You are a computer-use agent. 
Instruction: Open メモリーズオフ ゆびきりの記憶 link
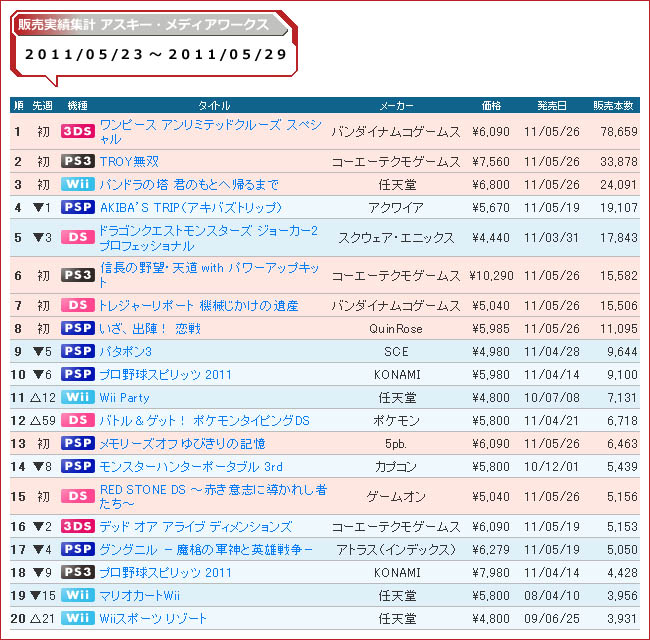coord(182,444)
